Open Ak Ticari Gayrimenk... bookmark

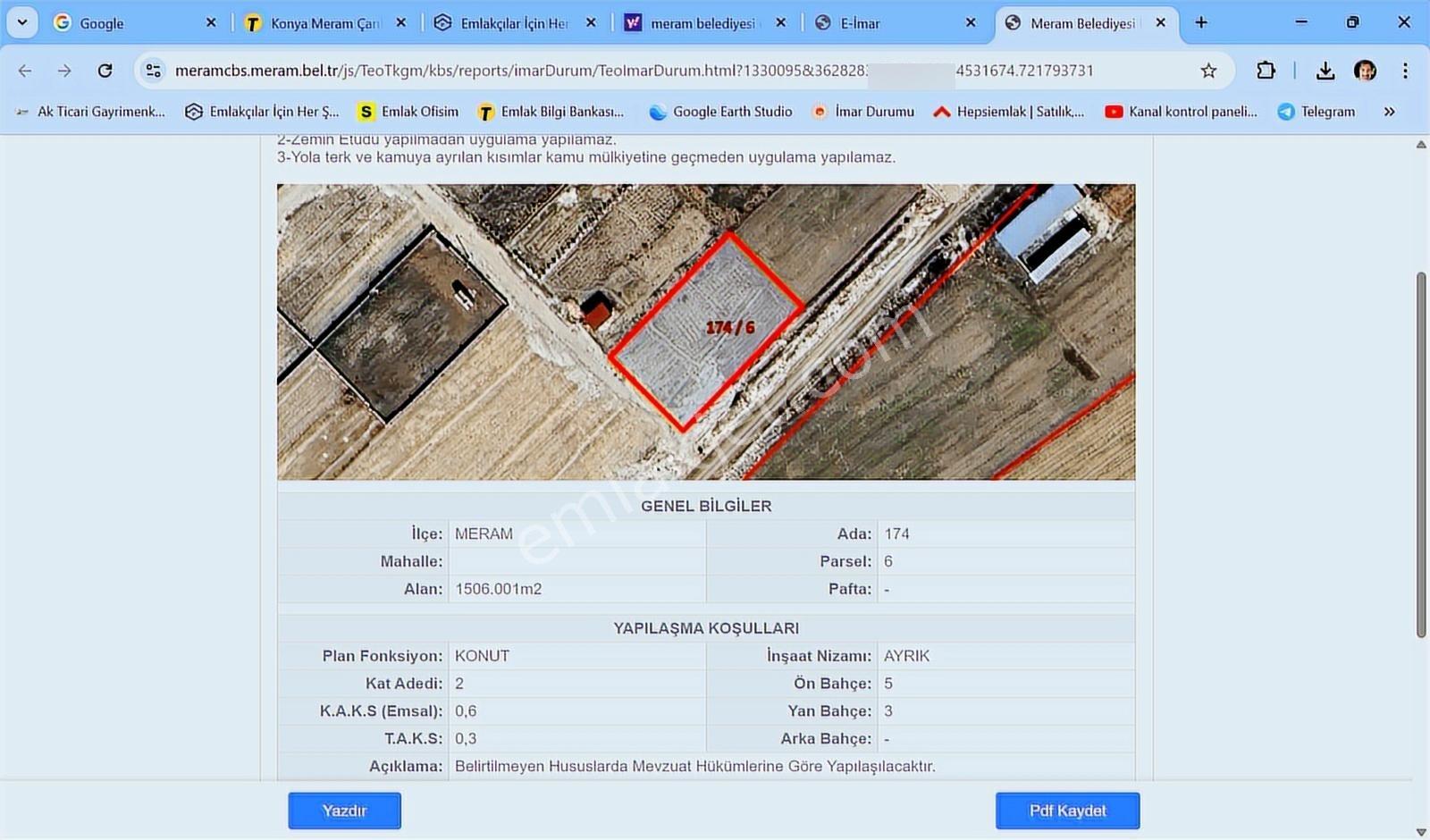pyautogui.click(x=90, y=112)
